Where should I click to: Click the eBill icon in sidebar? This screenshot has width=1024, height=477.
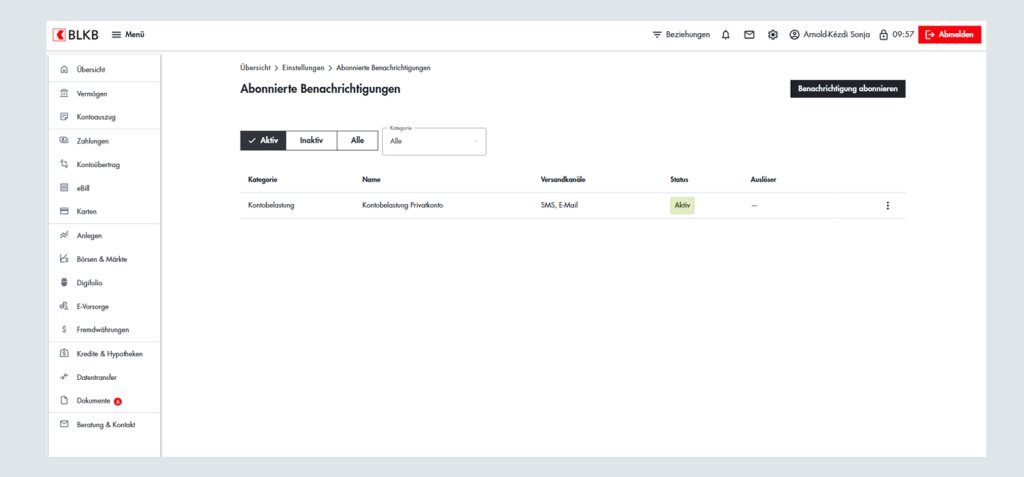coord(64,188)
